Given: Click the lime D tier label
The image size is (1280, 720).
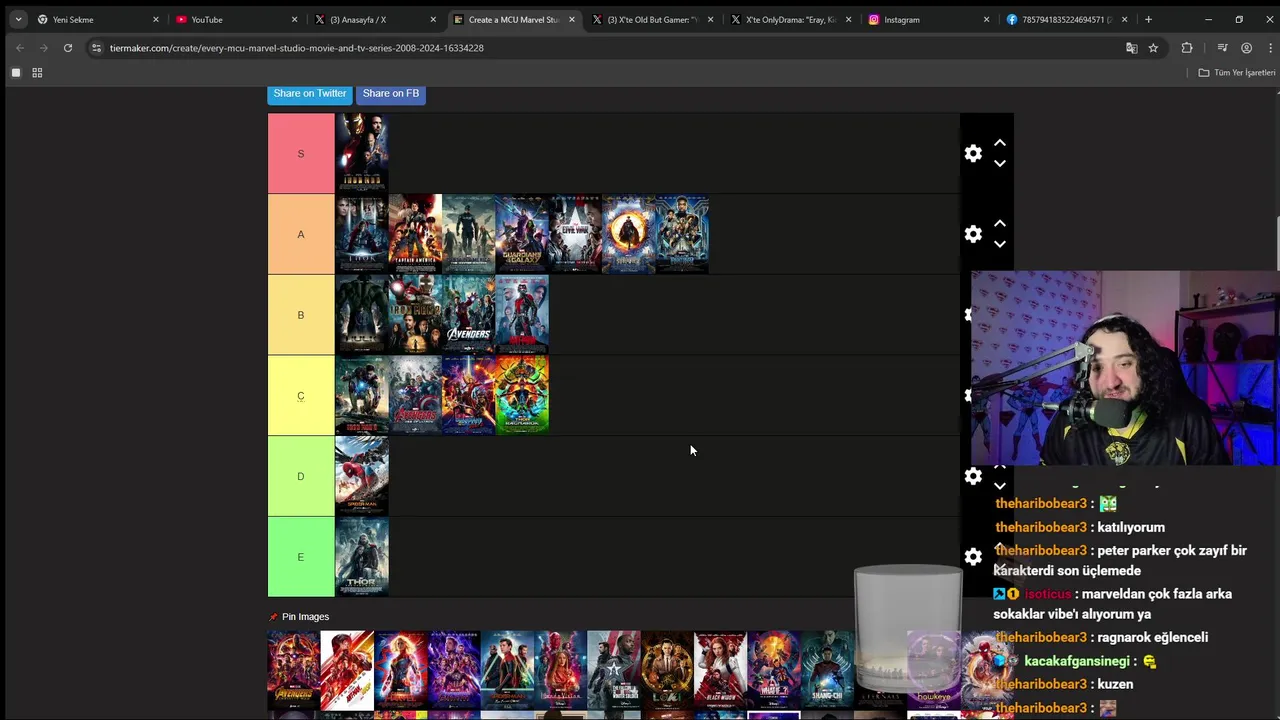Looking at the screenshot, I should click(301, 476).
